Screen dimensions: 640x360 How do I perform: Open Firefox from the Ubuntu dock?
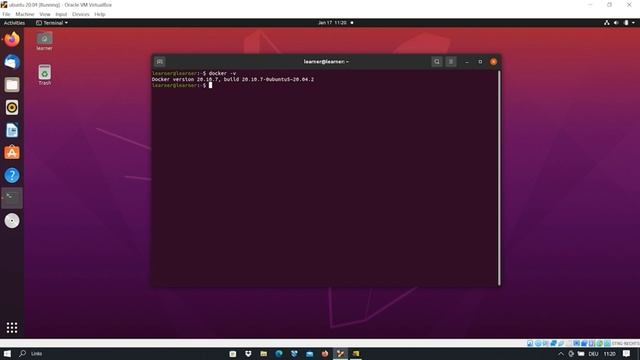point(12,40)
